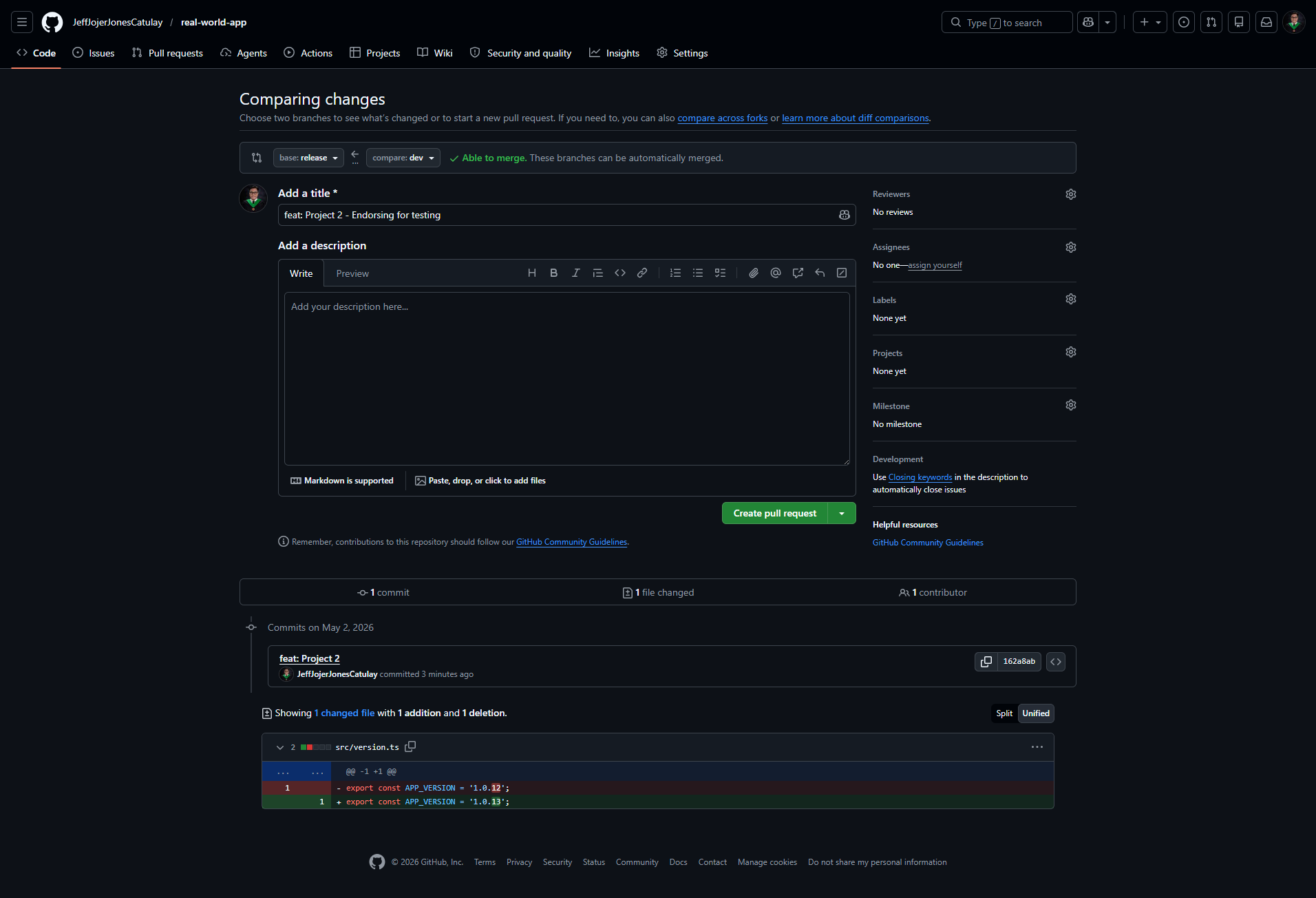
Task: Open Labels settings gear
Action: [1071, 299]
